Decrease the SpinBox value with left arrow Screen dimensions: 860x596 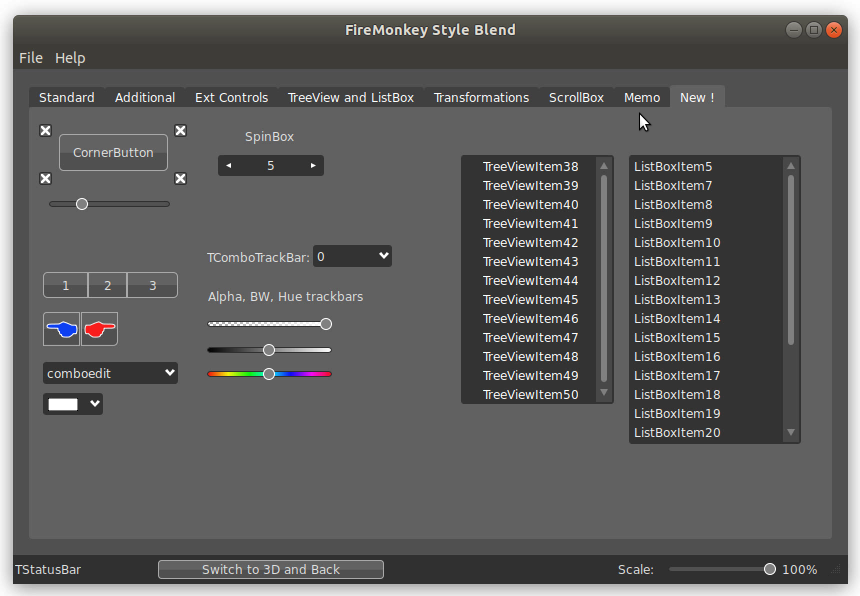(229, 166)
